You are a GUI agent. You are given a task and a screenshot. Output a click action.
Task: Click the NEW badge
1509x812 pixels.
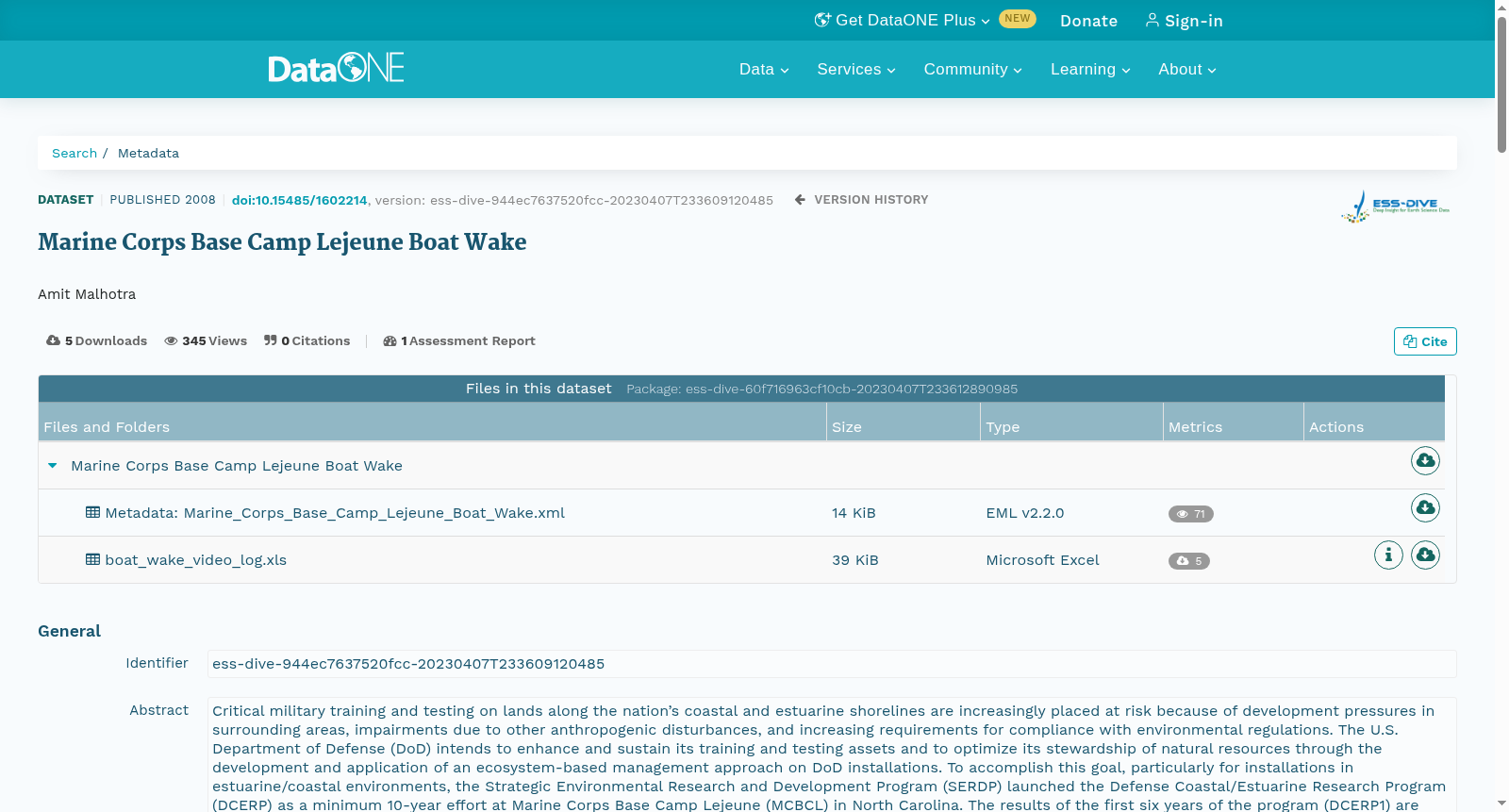(1018, 19)
